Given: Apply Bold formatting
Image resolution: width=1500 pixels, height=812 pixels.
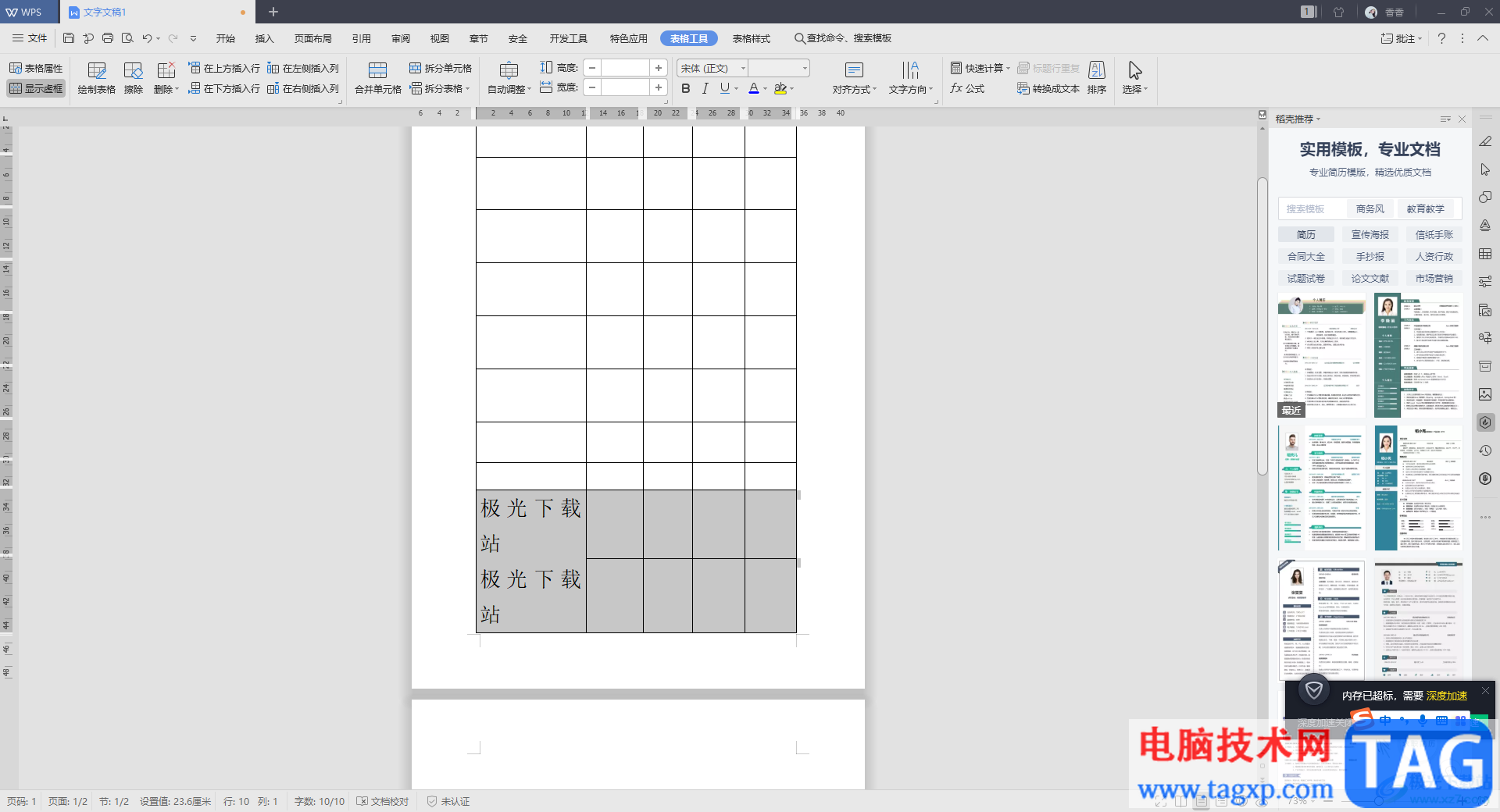Looking at the screenshot, I should pos(686,89).
